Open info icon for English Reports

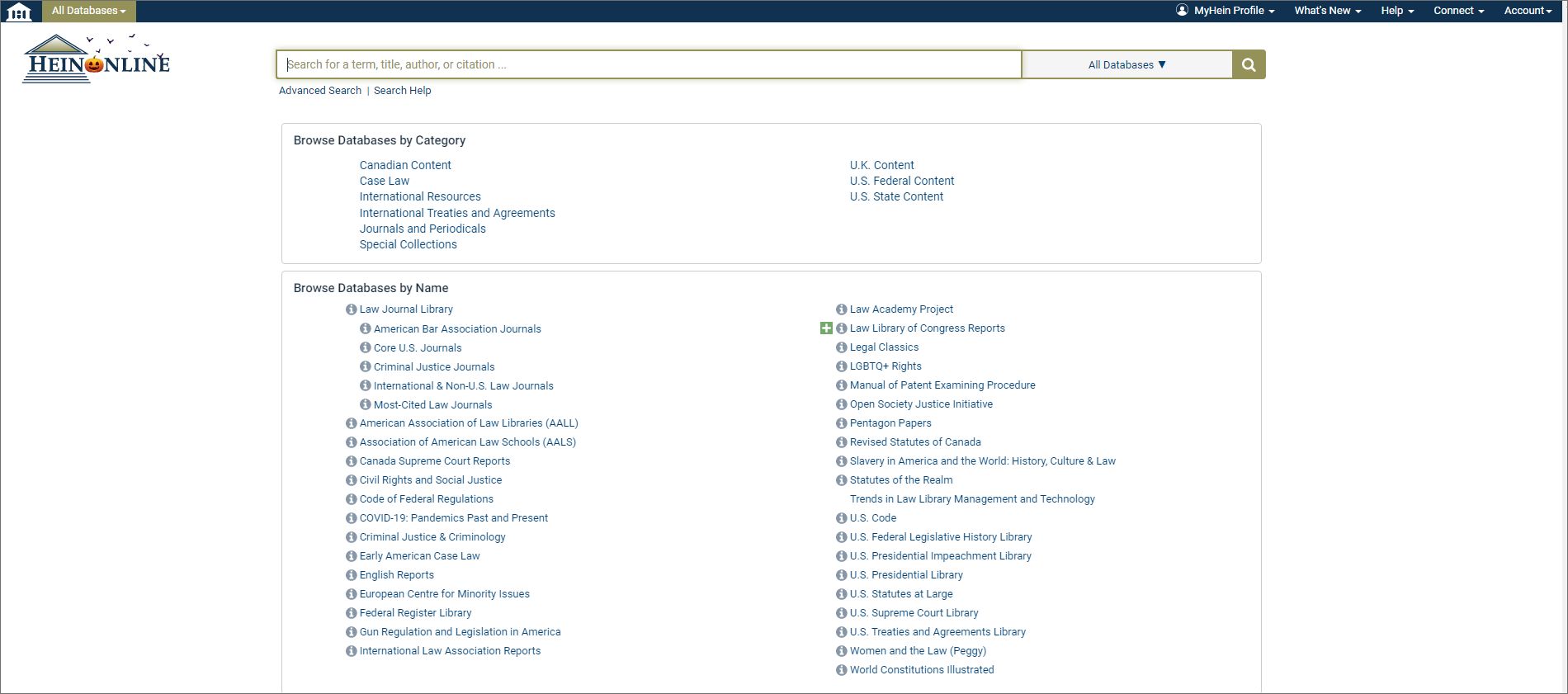[351, 575]
